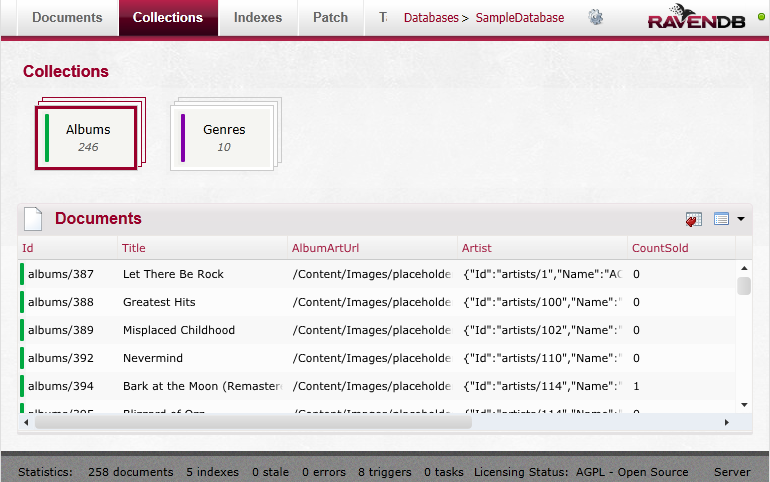Image resolution: width=770 pixels, height=482 pixels.
Task: Click the artists/110 Artist cell
Action: [543, 358]
